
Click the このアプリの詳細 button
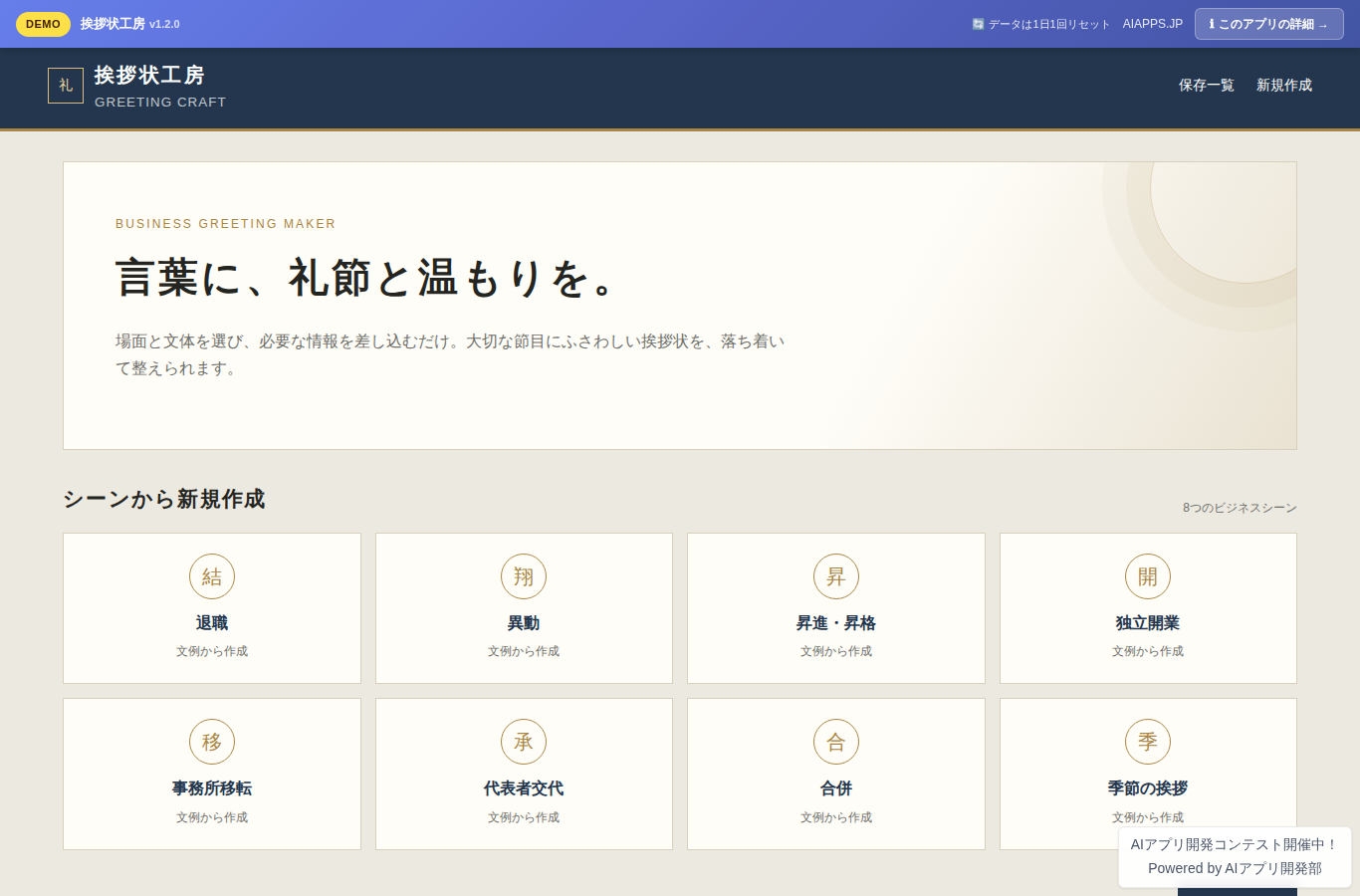pyautogui.click(x=1269, y=24)
